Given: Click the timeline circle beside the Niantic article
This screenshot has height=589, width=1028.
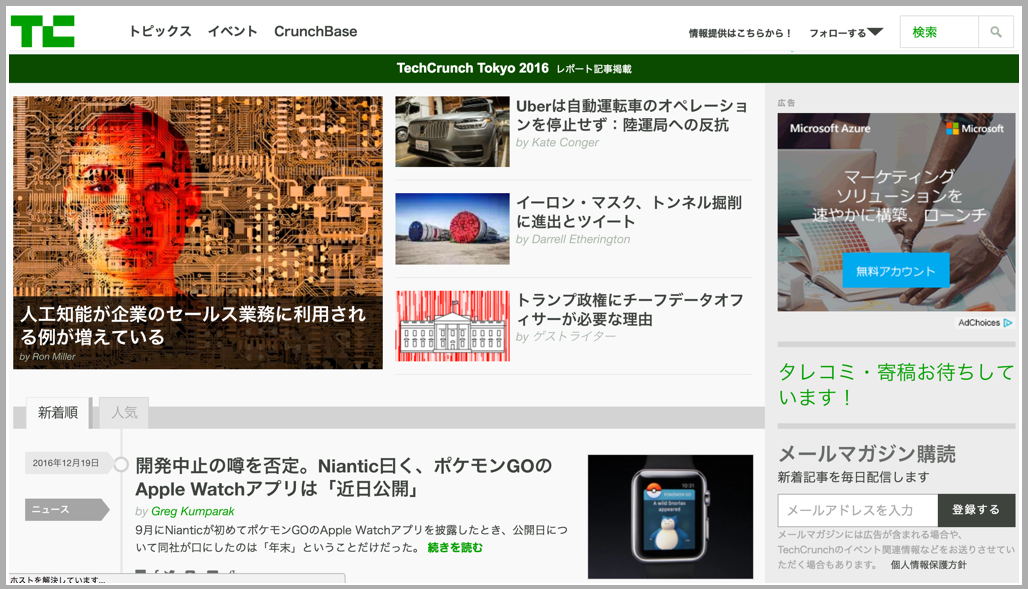Looking at the screenshot, I should (121, 464).
